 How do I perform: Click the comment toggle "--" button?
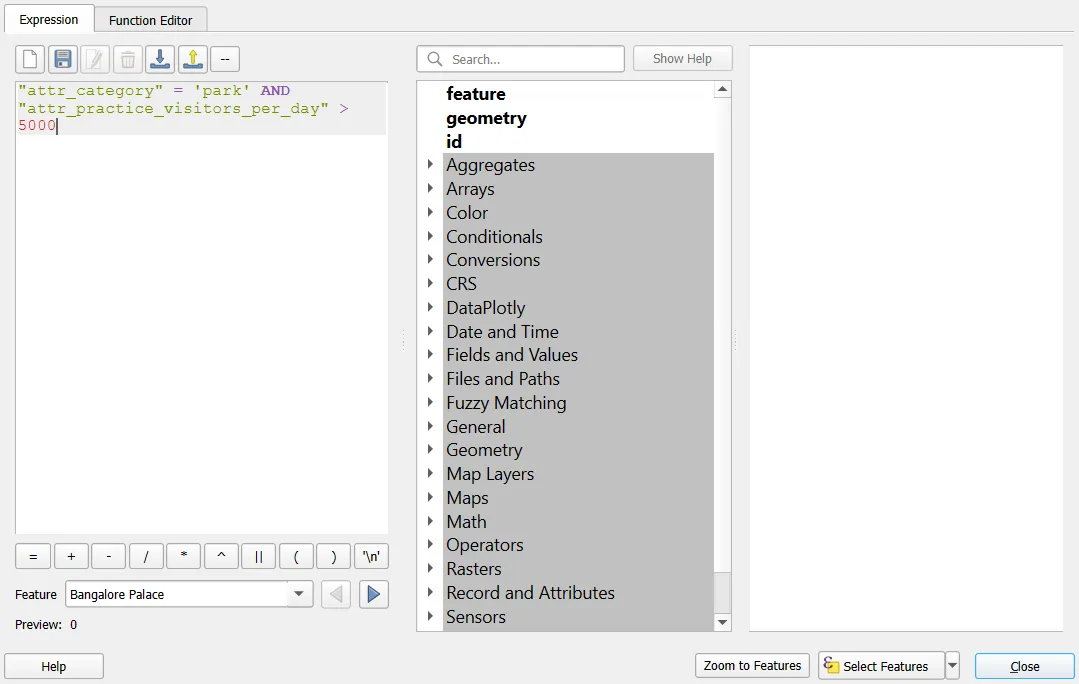pos(225,59)
